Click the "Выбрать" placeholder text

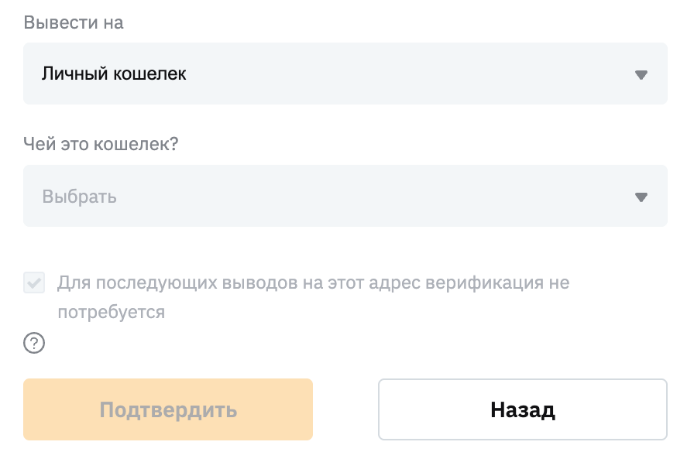tap(79, 197)
